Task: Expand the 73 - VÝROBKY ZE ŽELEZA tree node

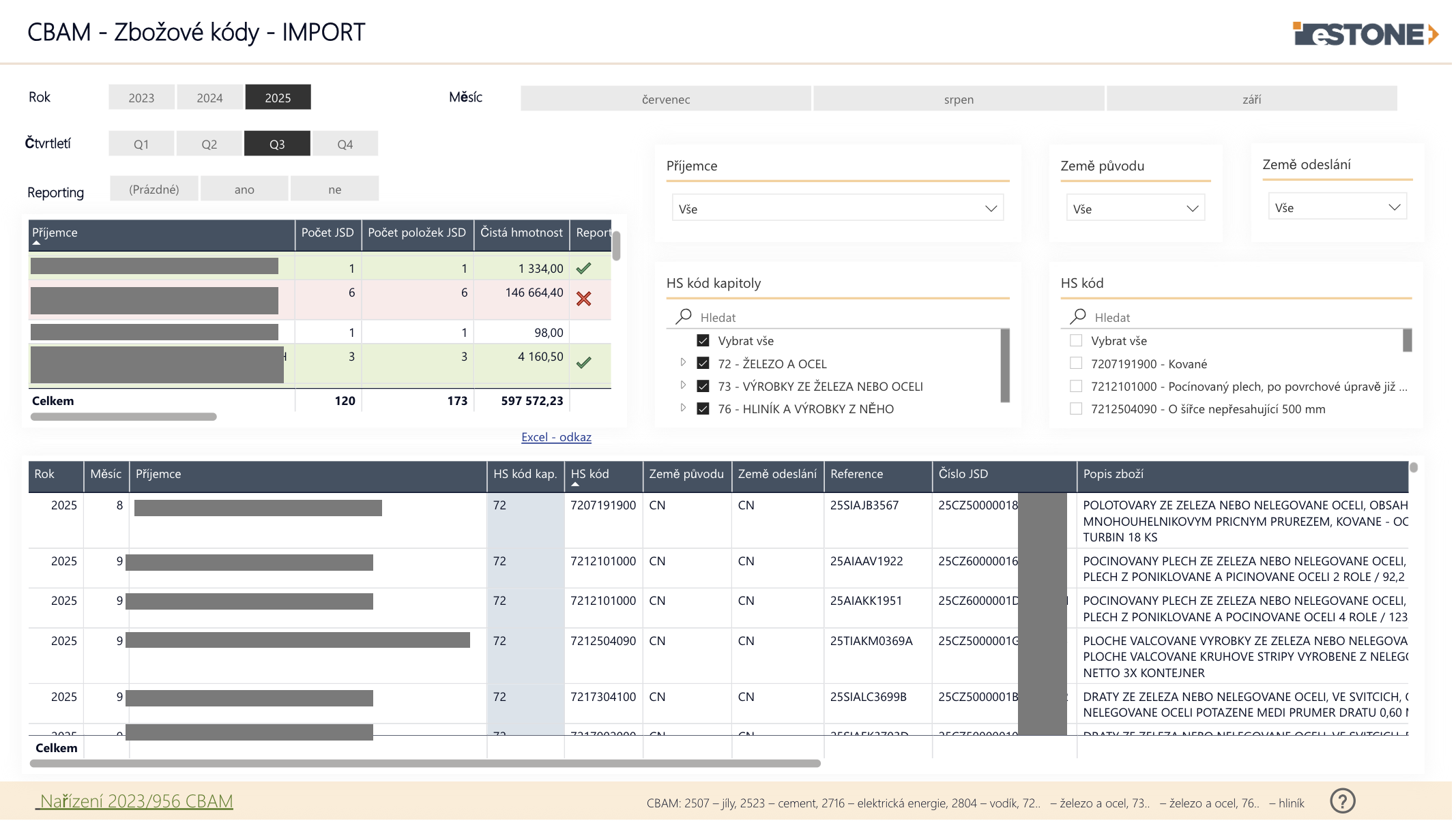Action: pos(683,386)
